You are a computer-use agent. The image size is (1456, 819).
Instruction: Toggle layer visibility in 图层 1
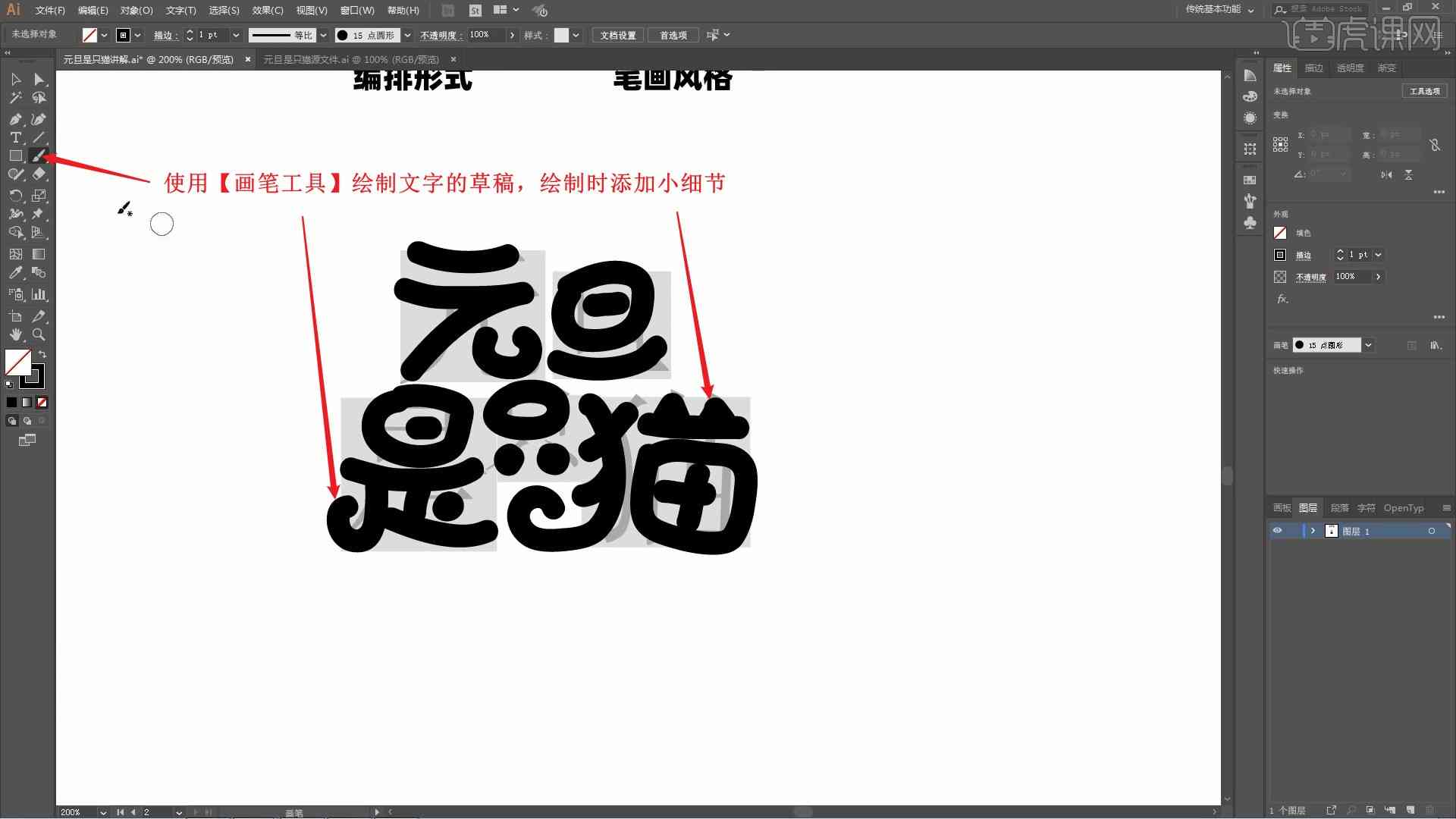1278,531
